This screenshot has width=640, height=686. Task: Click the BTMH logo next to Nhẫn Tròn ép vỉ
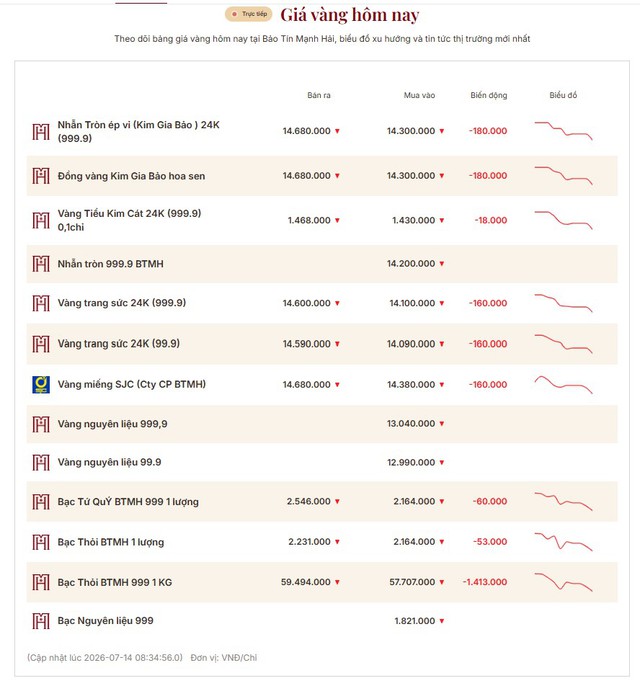tap(41, 132)
